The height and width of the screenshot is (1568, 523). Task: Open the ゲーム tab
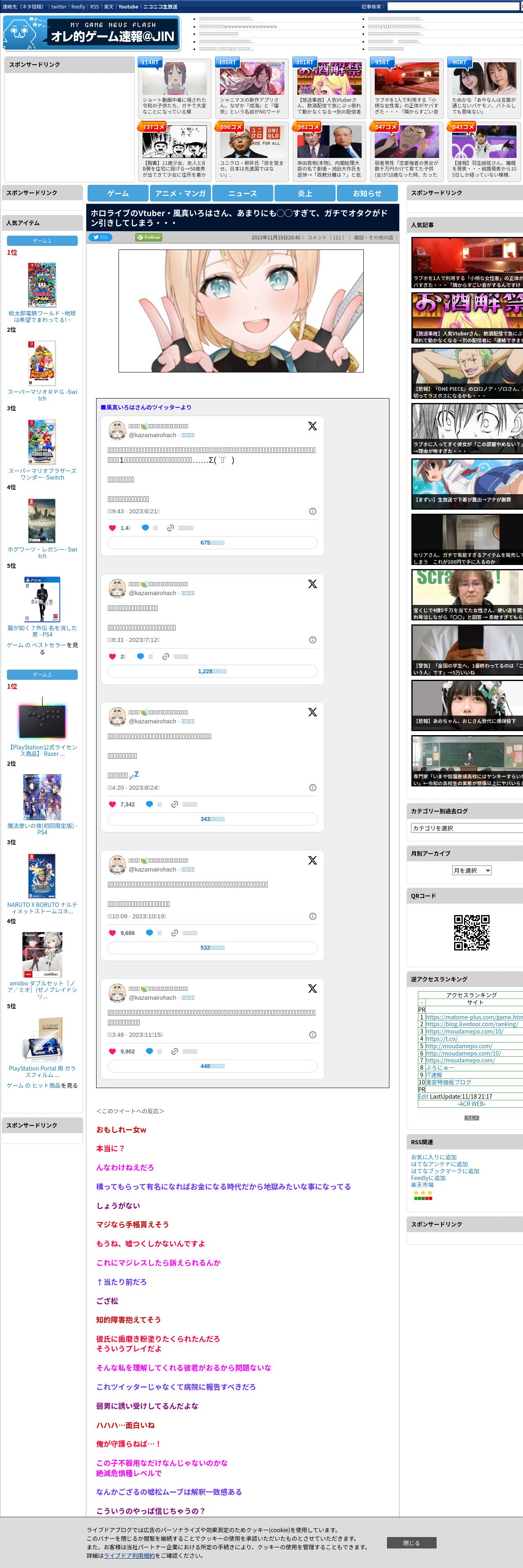click(x=118, y=193)
